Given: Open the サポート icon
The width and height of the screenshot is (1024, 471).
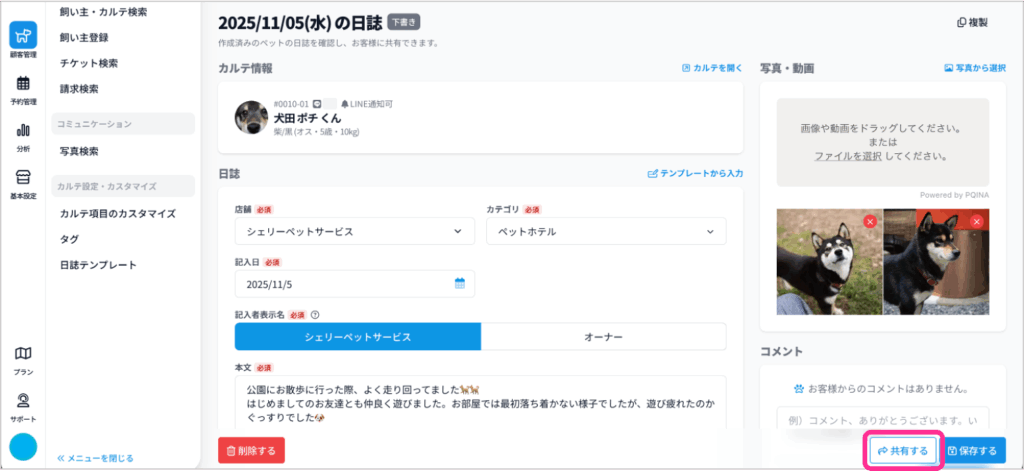Looking at the screenshot, I should point(23,405).
